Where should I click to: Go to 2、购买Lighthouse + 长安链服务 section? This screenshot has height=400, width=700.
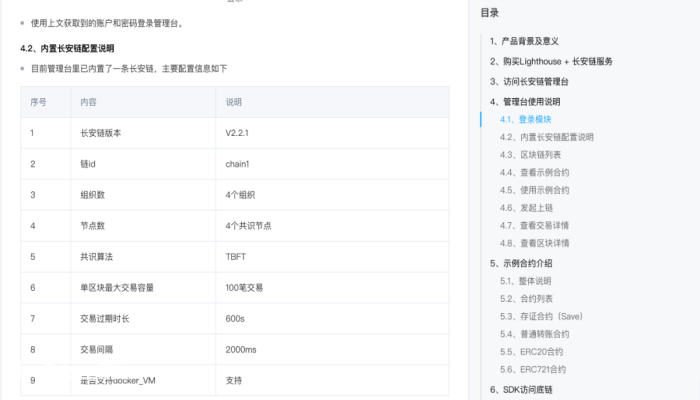tap(551, 61)
